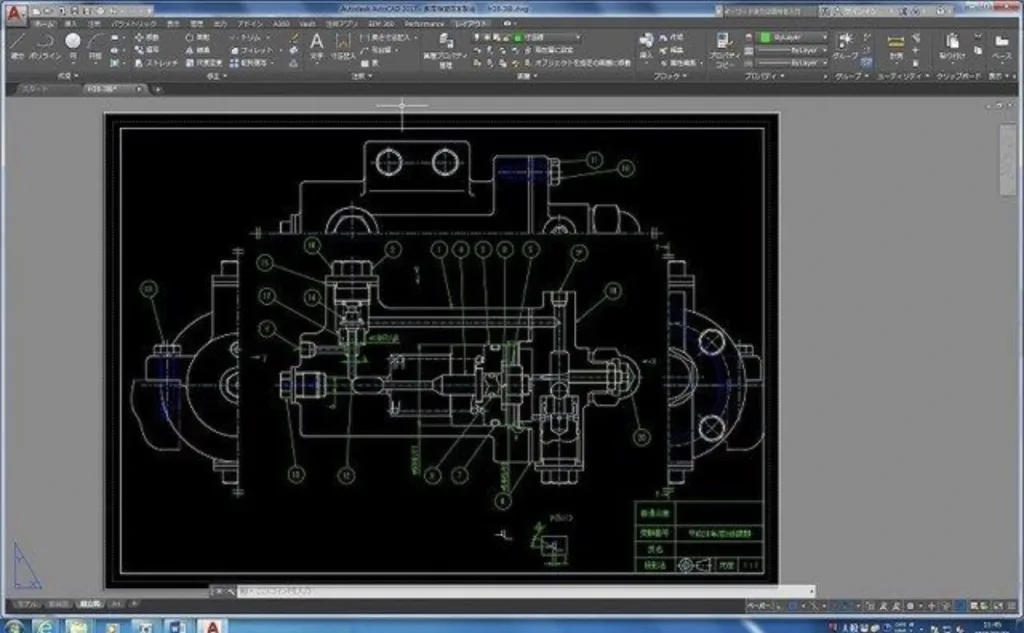Click the Base (ベース) view button
Viewport: 1024px width, 633px height.
click(1001, 46)
